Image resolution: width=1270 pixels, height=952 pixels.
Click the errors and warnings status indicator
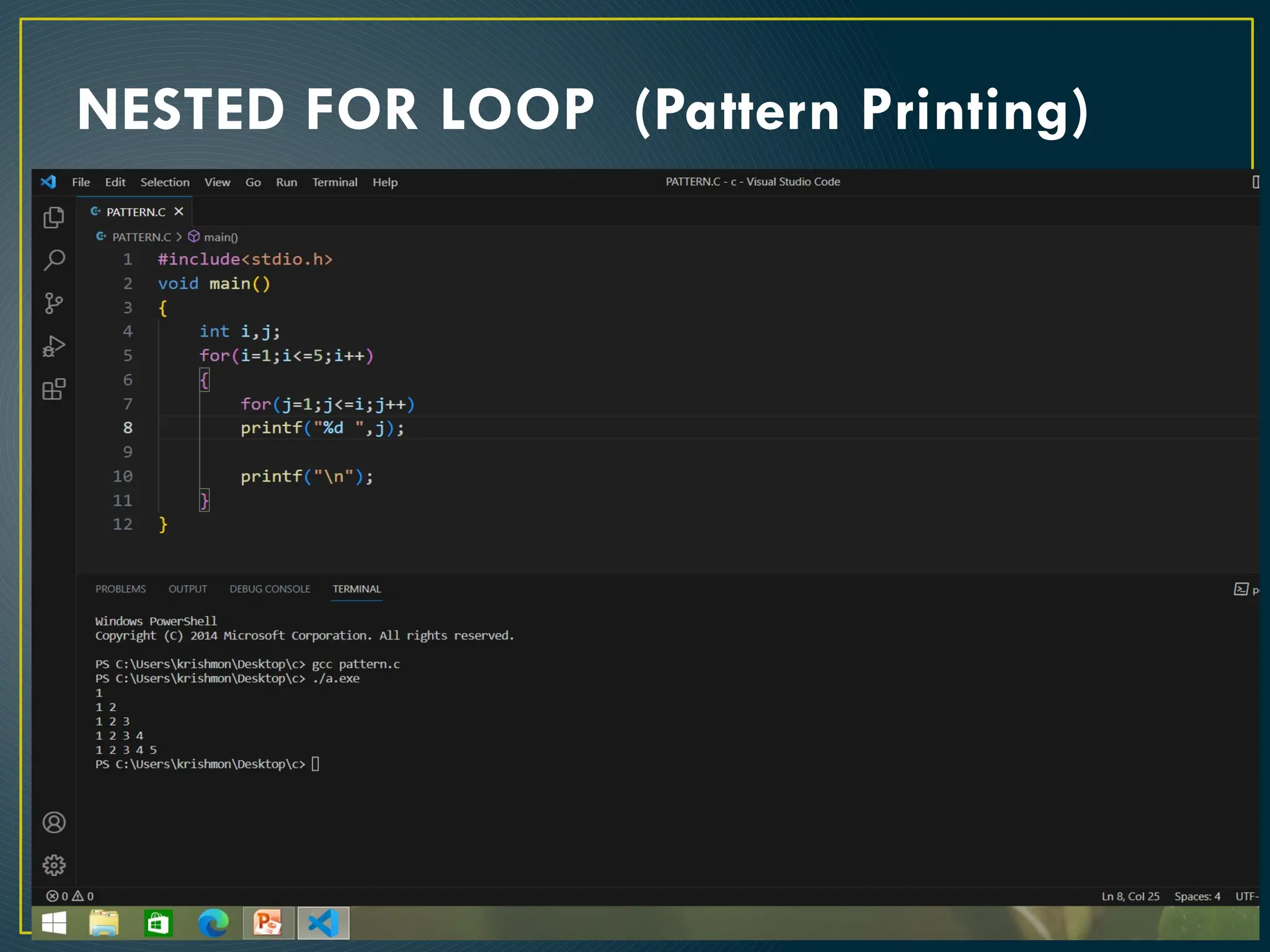[70, 896]
